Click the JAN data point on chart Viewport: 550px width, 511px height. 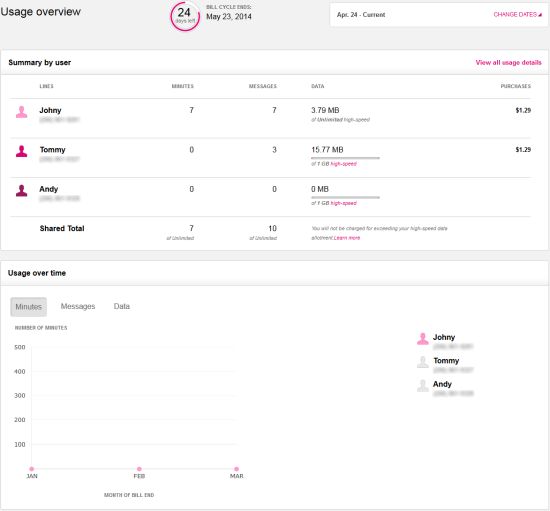pos(32,469)
